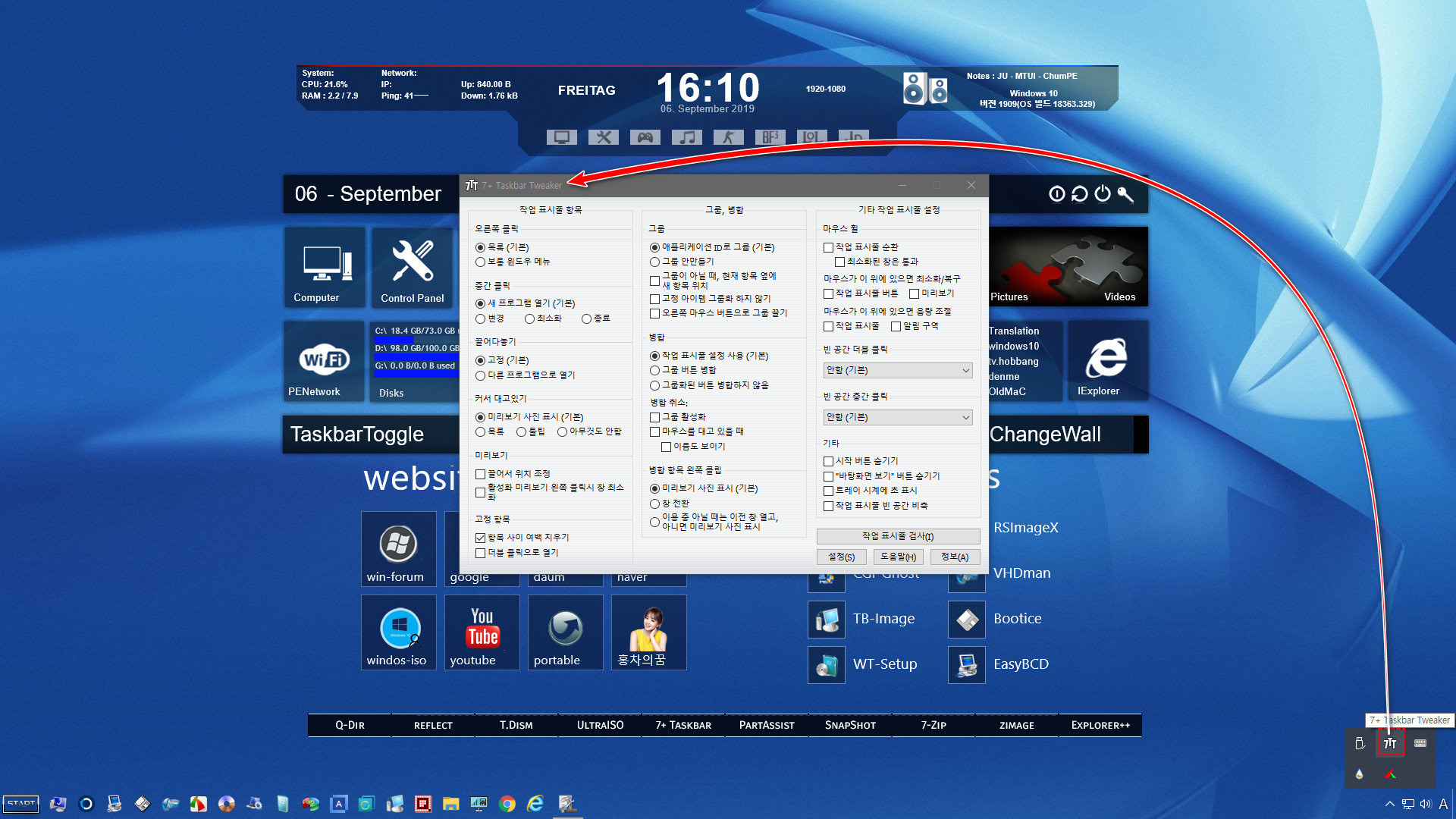This screenshot has width=1456, height=819.
Task: Click the speaker icon in the top widget
Action: pyautogui.click(x=925, y=89)
